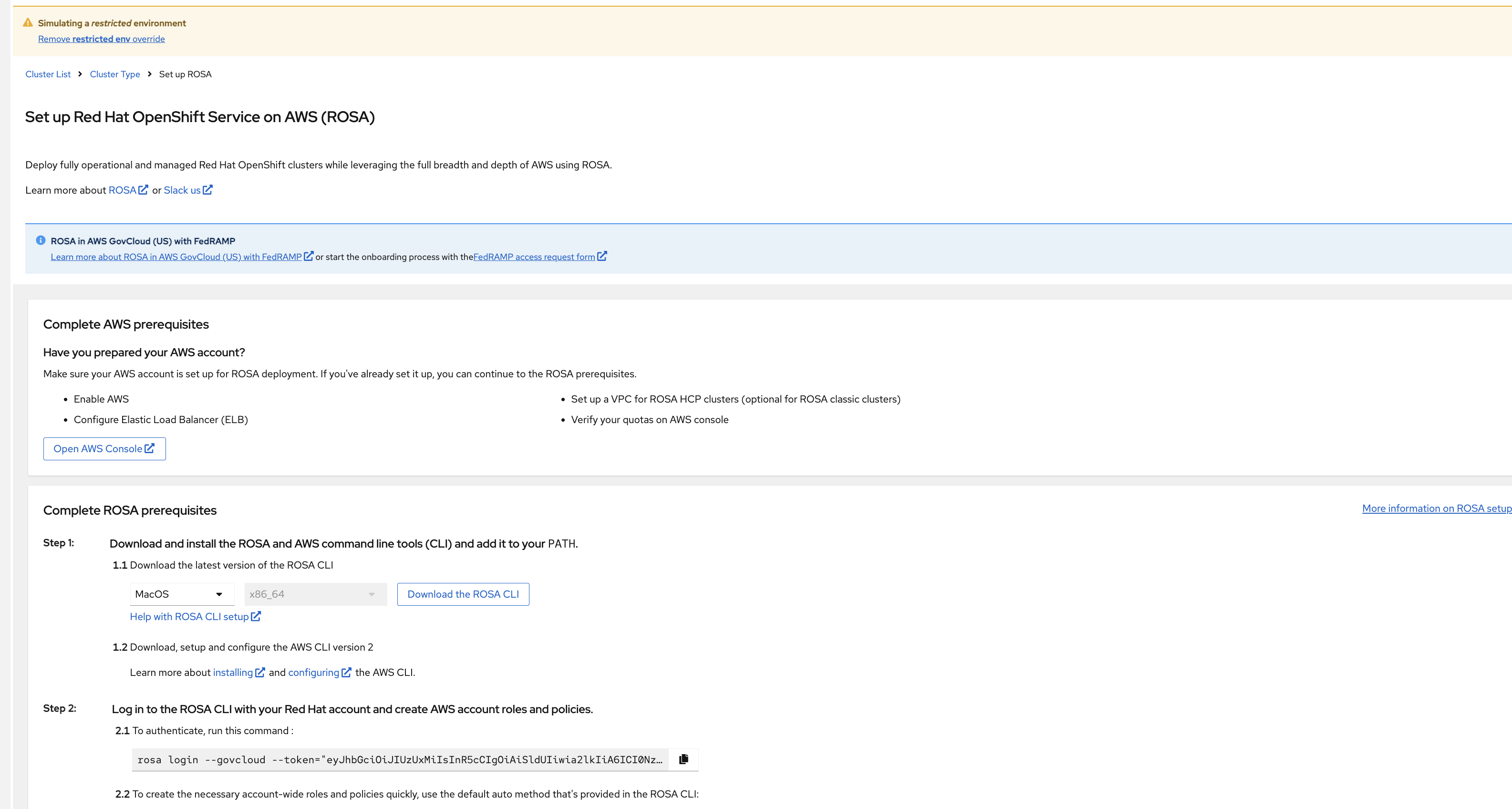Open Learn more about ROSA in GovCloud link
The height and width of the screenshot is (809, 1512).
pos(176,257)
